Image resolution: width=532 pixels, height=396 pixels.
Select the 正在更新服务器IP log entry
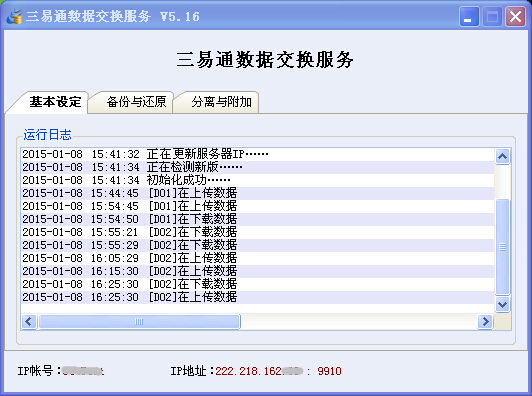pos(258,154)
